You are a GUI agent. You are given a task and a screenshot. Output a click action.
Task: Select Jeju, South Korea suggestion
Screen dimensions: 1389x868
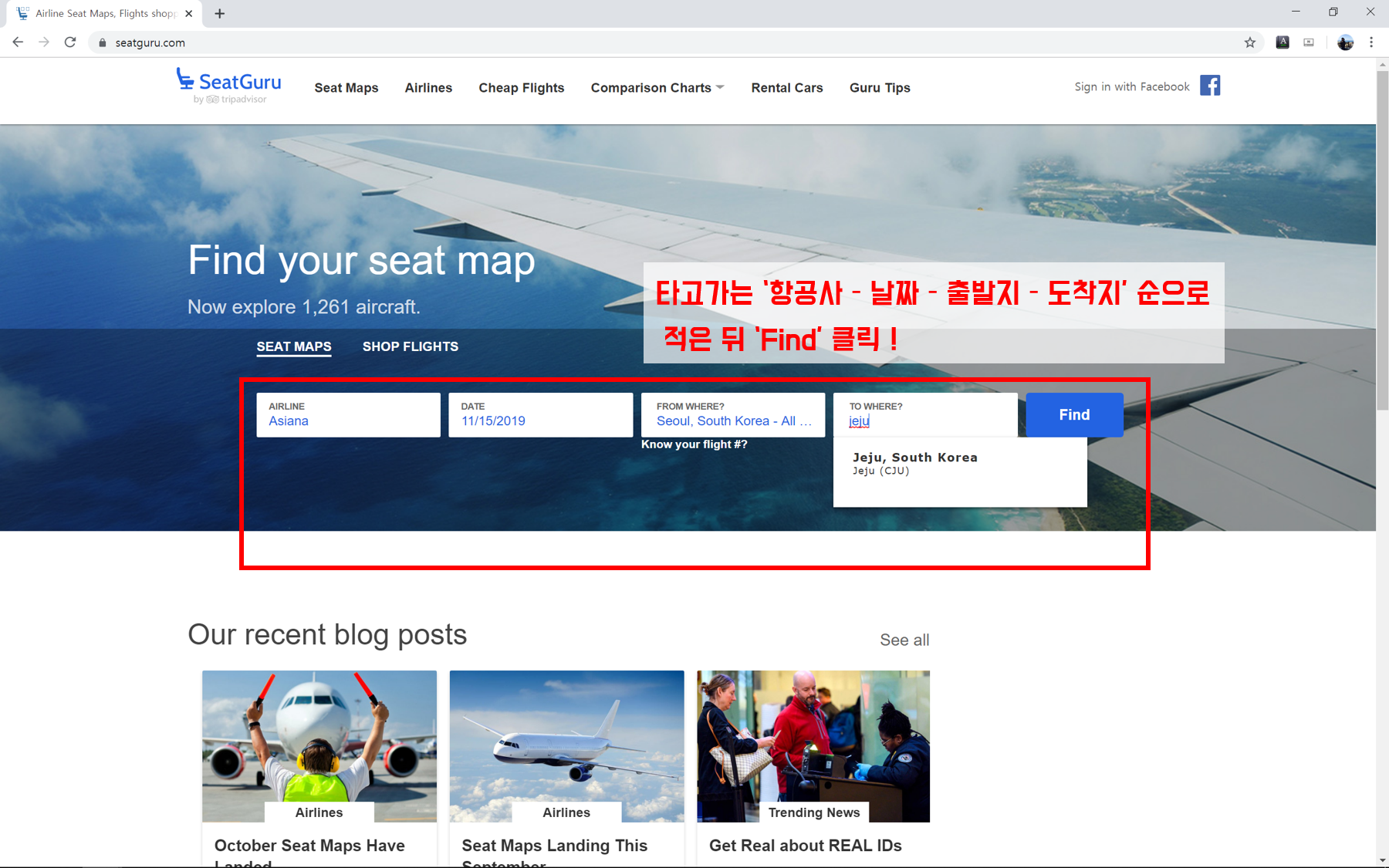pos(960,464)
